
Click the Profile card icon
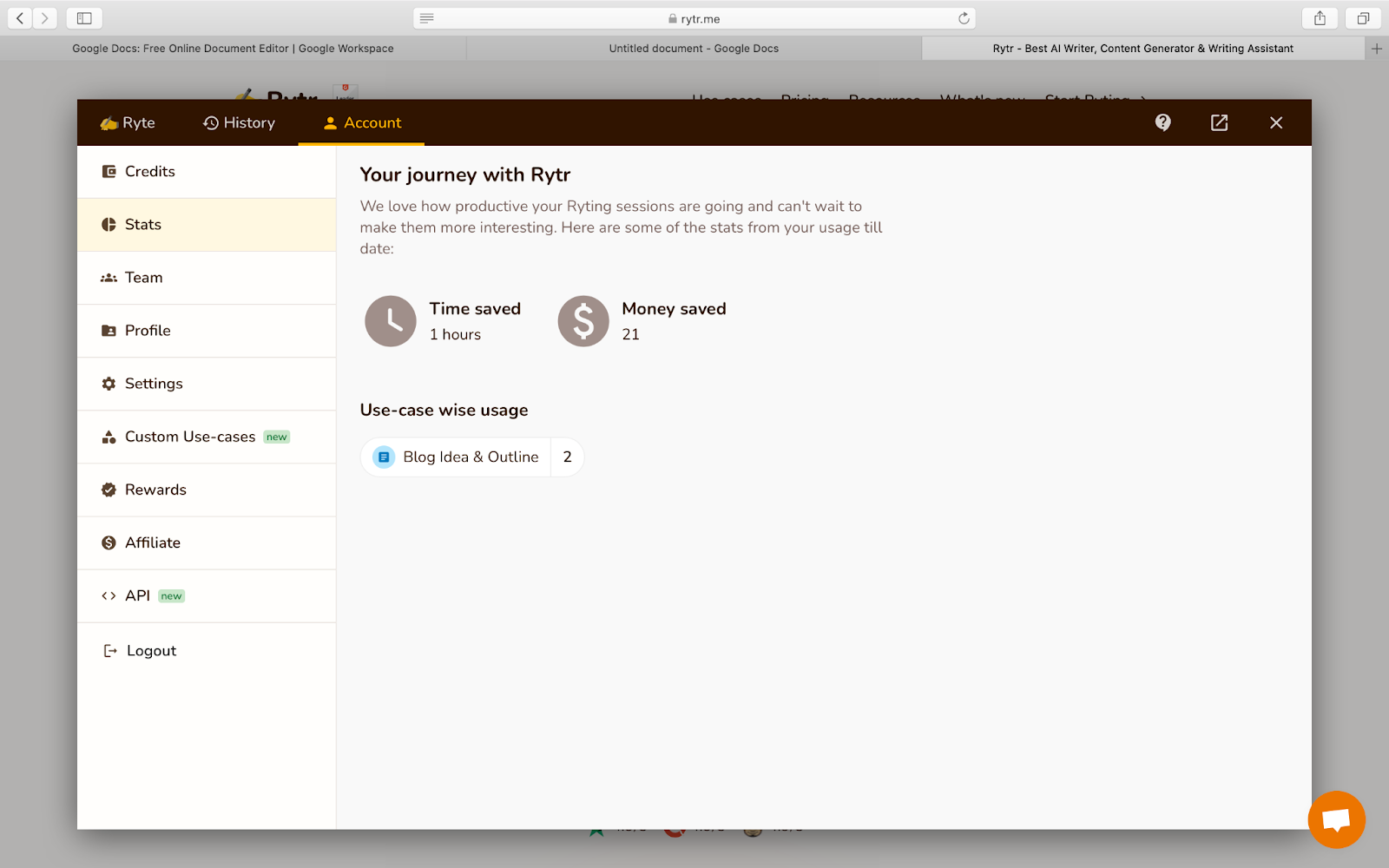click(x=109, y=331)
